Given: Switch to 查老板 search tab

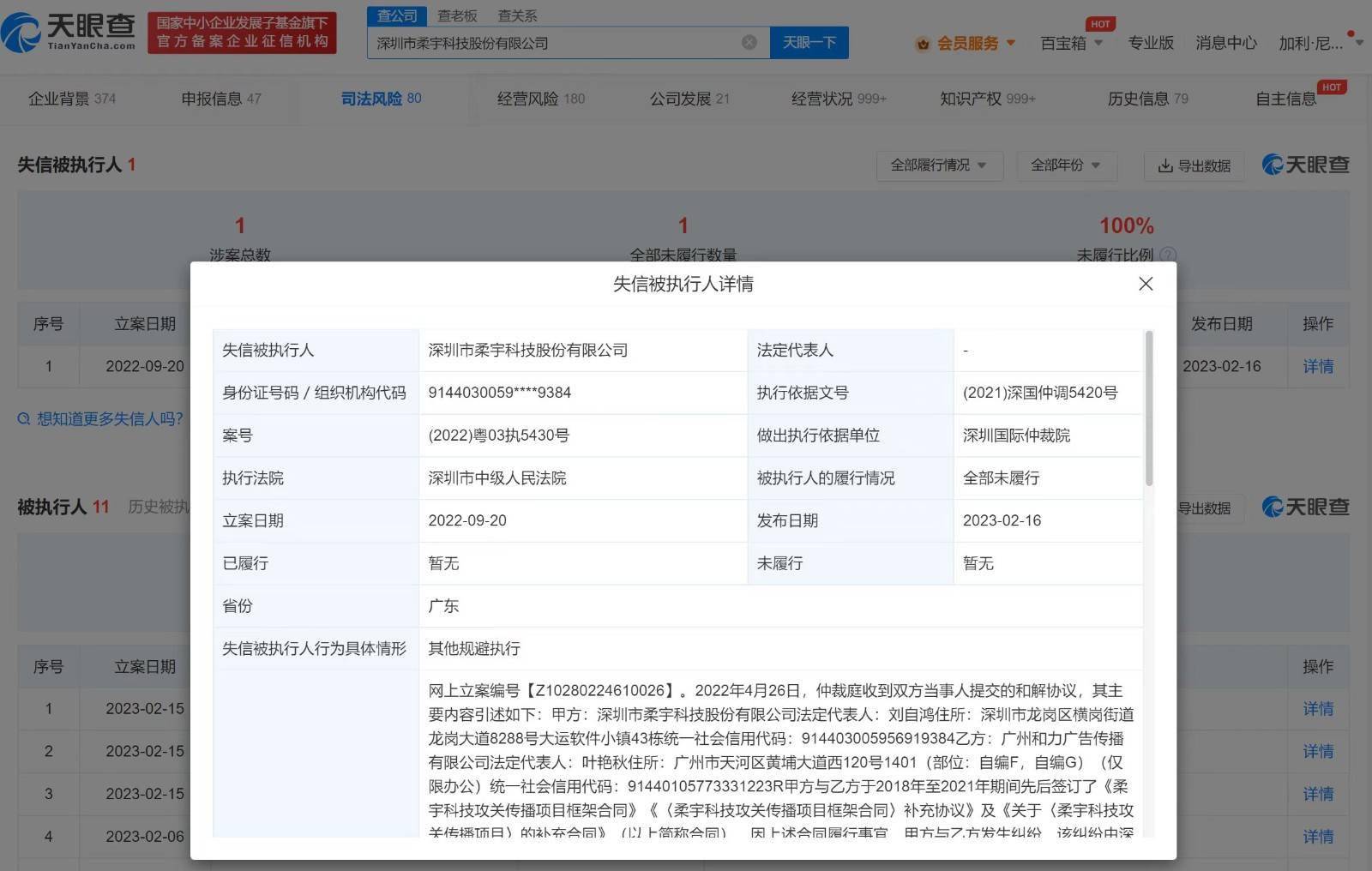Looking at the screenshot, I should pyautogui.click(x=457, y=15).
